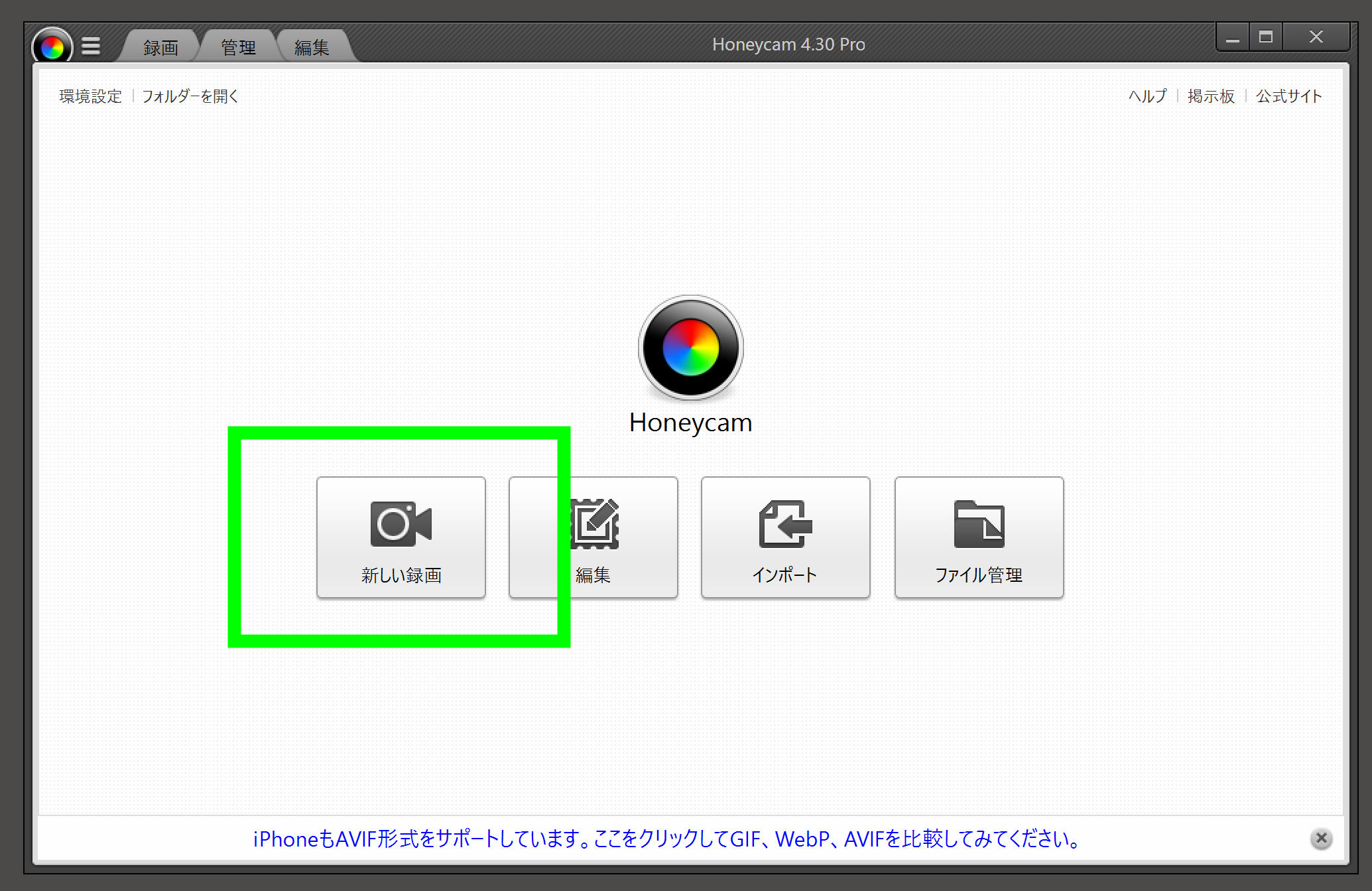Maximize the Honeycam window

point(1265,37)
